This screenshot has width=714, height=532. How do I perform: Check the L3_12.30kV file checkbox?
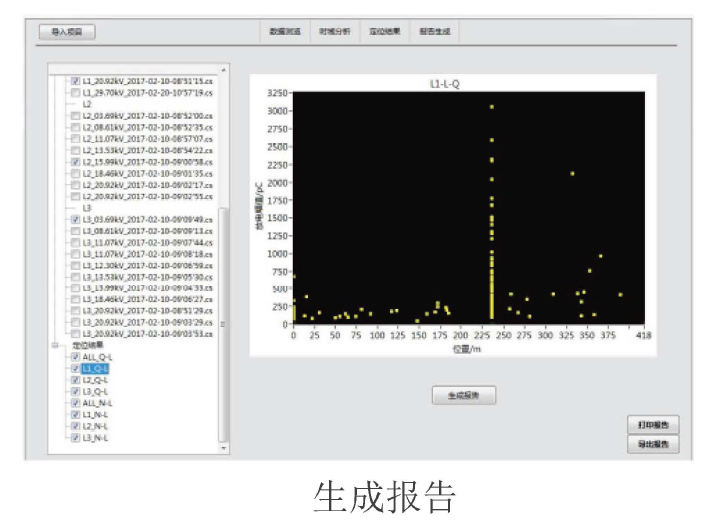click(x=75, y=265)
